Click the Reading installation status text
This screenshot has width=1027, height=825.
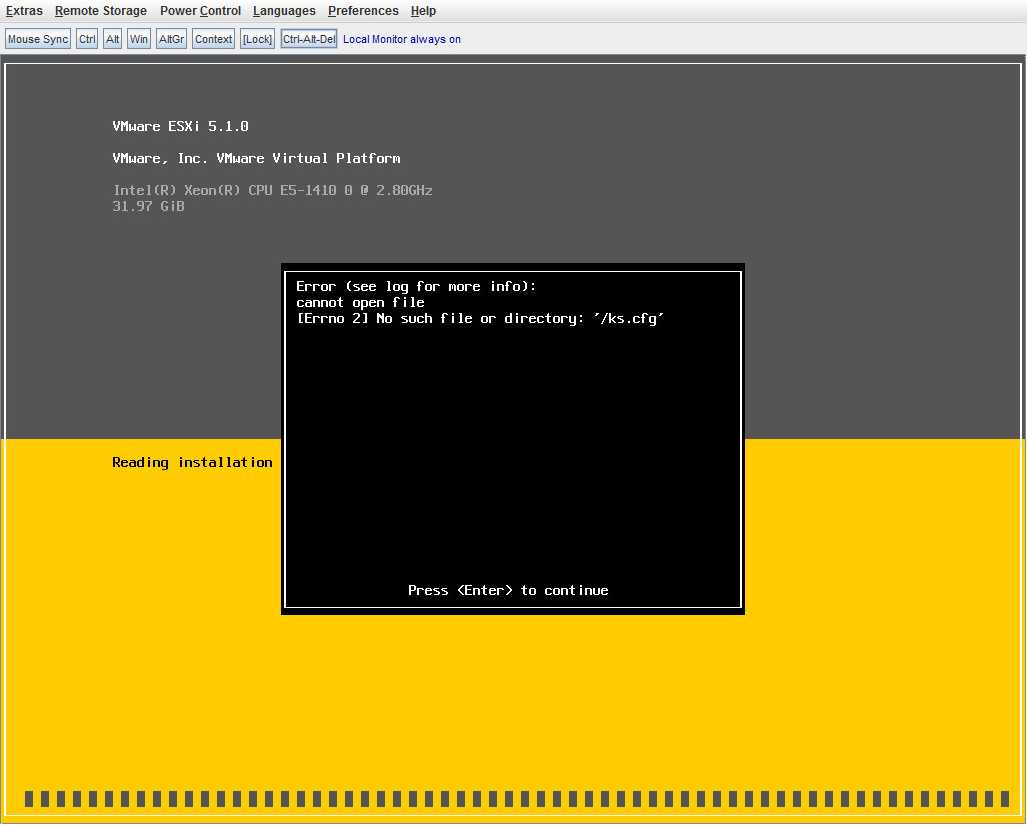[x=192, y=462]
